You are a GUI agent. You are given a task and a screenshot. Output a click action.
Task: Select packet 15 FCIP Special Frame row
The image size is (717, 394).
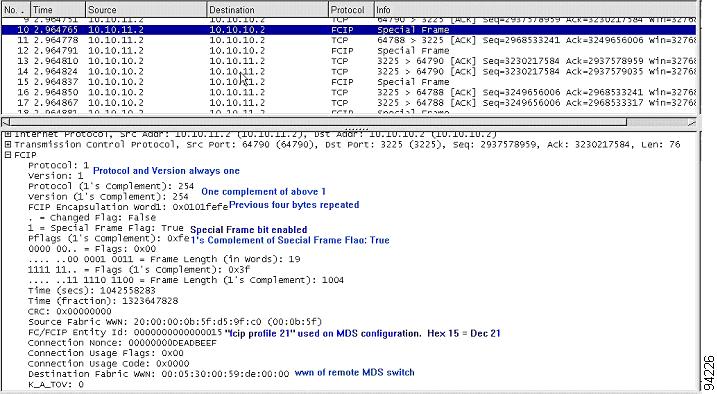point(348,82)
